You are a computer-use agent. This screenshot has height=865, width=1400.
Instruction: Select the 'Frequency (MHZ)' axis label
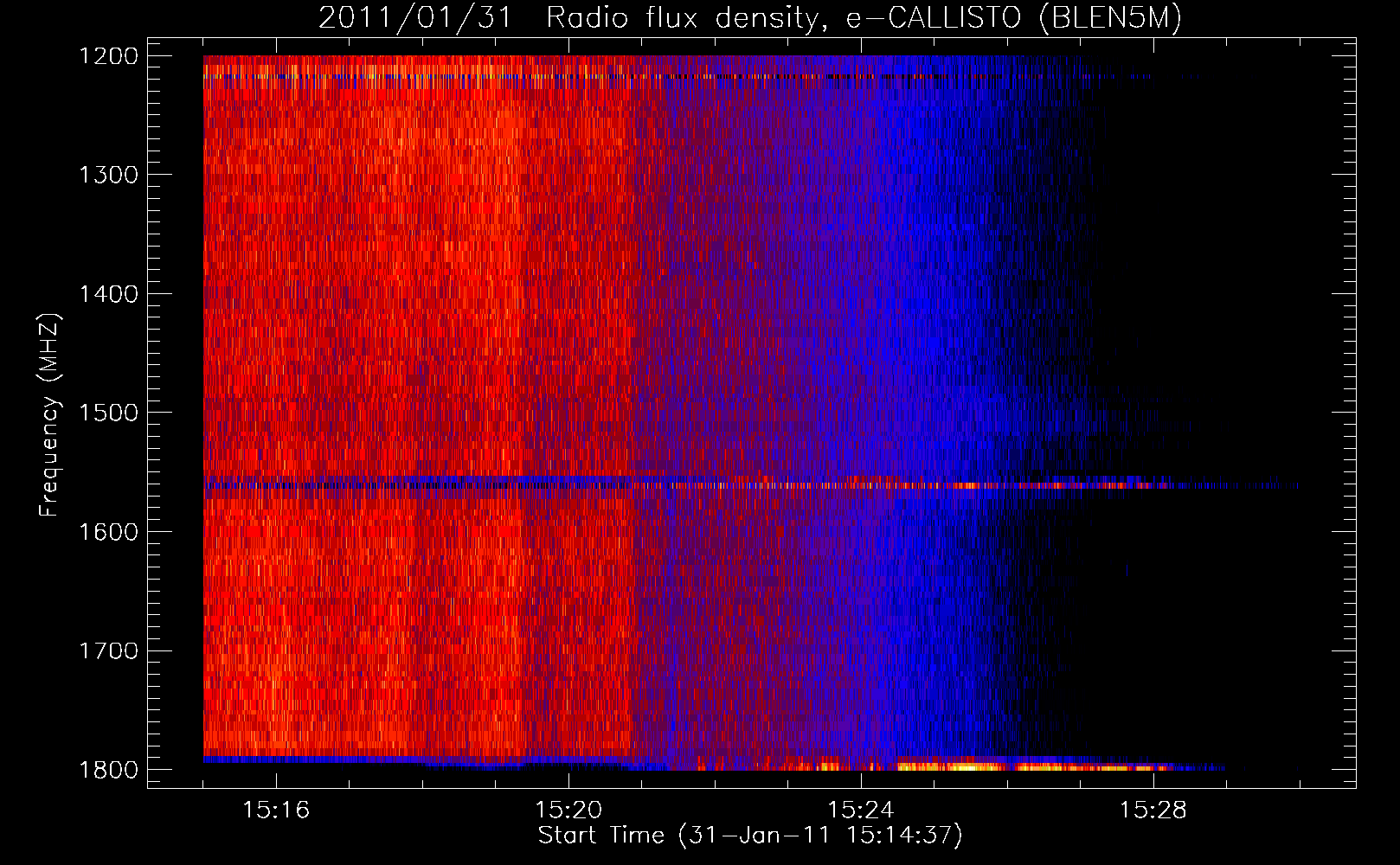(x=49, y=415)
